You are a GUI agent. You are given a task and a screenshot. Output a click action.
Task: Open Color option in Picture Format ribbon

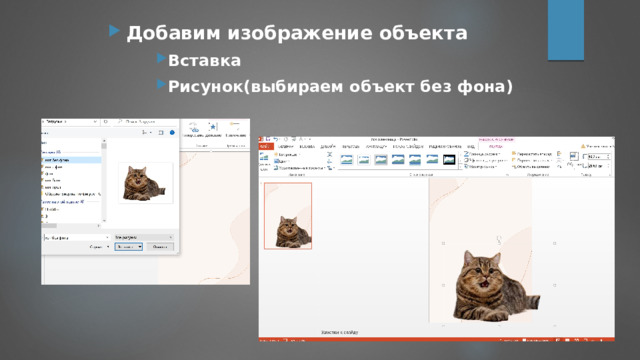tap(283, 161)
